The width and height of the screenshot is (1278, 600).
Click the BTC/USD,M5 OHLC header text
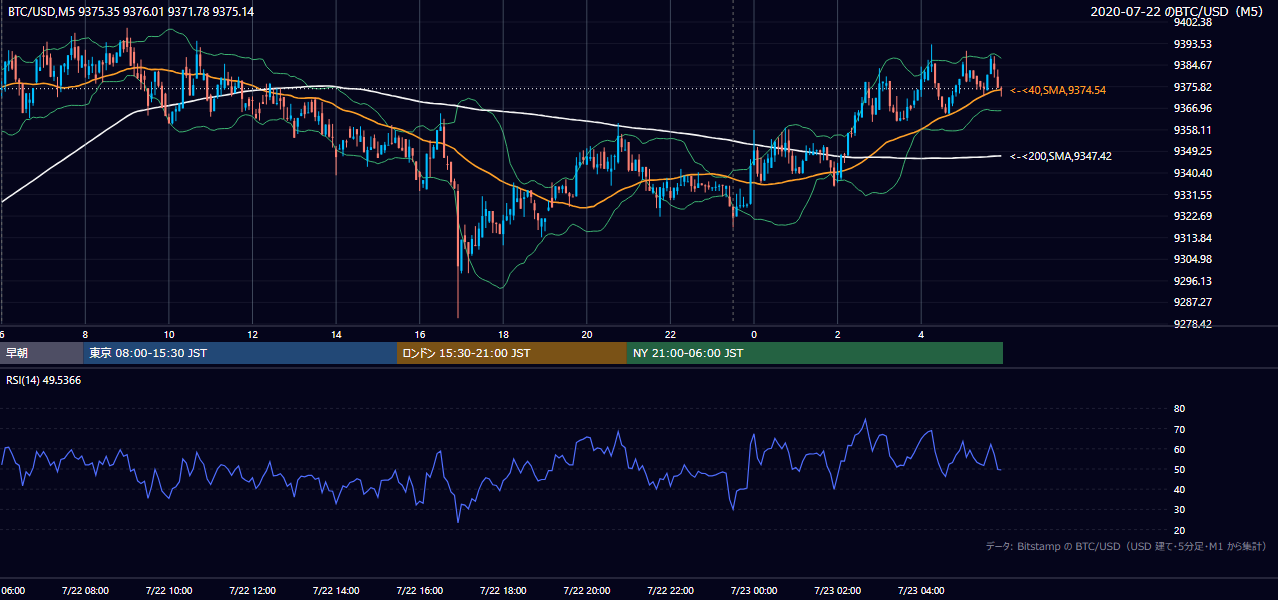pos(131,11)
